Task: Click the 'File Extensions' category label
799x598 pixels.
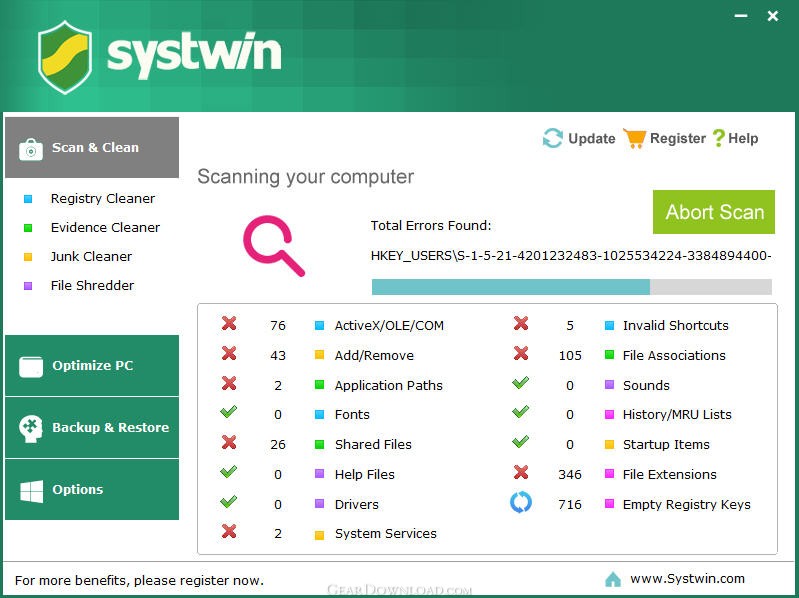Action: (x=670, y=475)
